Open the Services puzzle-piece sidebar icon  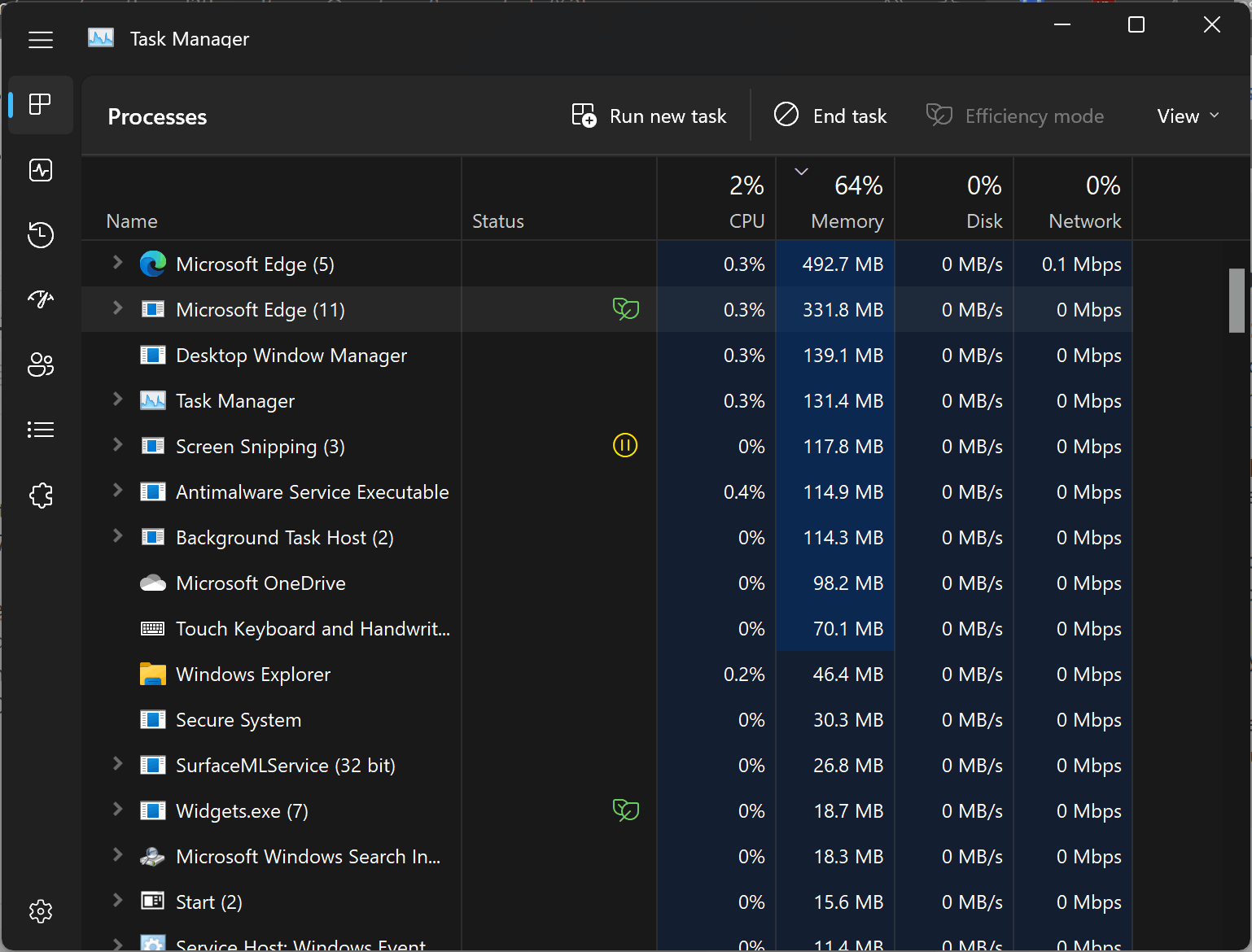click(x=41, y=495)
